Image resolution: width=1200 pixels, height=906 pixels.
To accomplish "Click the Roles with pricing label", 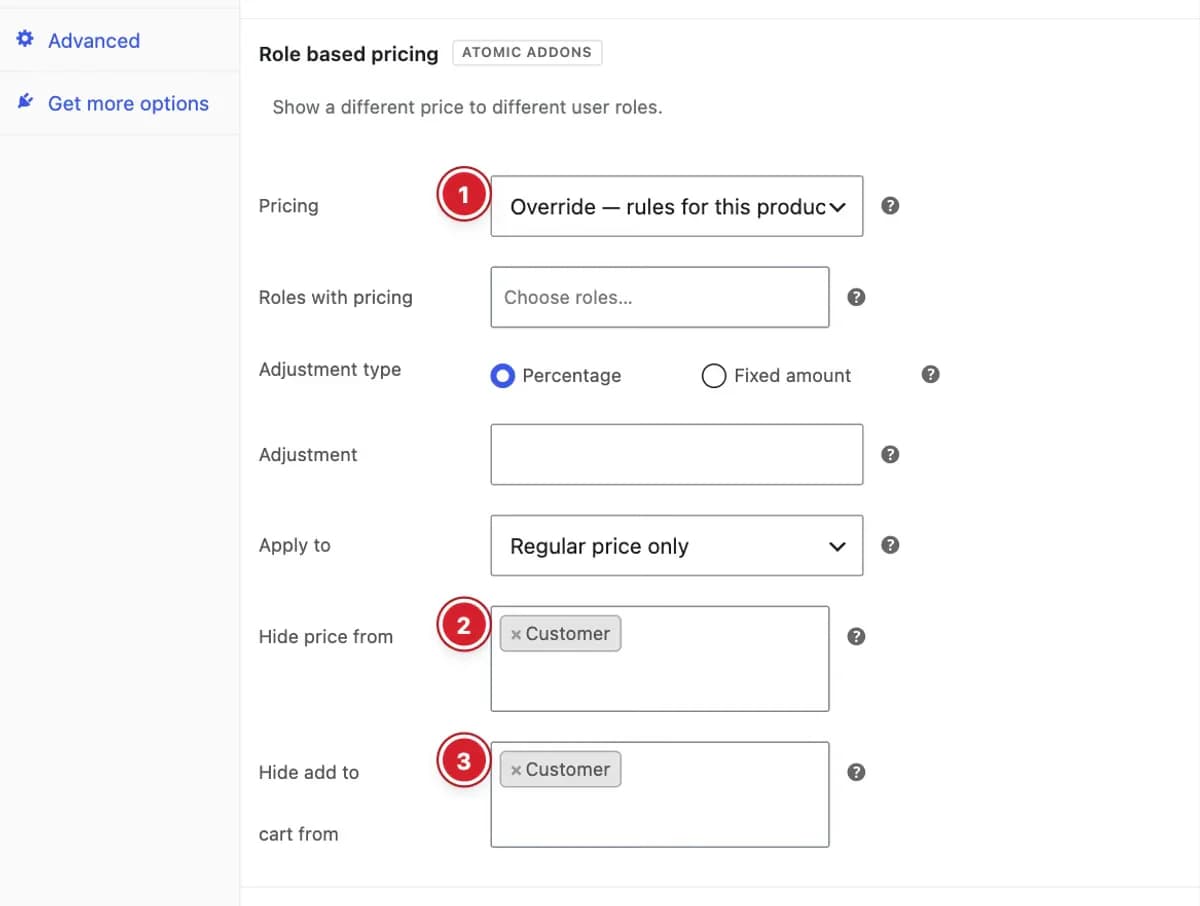I will pos(335,297).
